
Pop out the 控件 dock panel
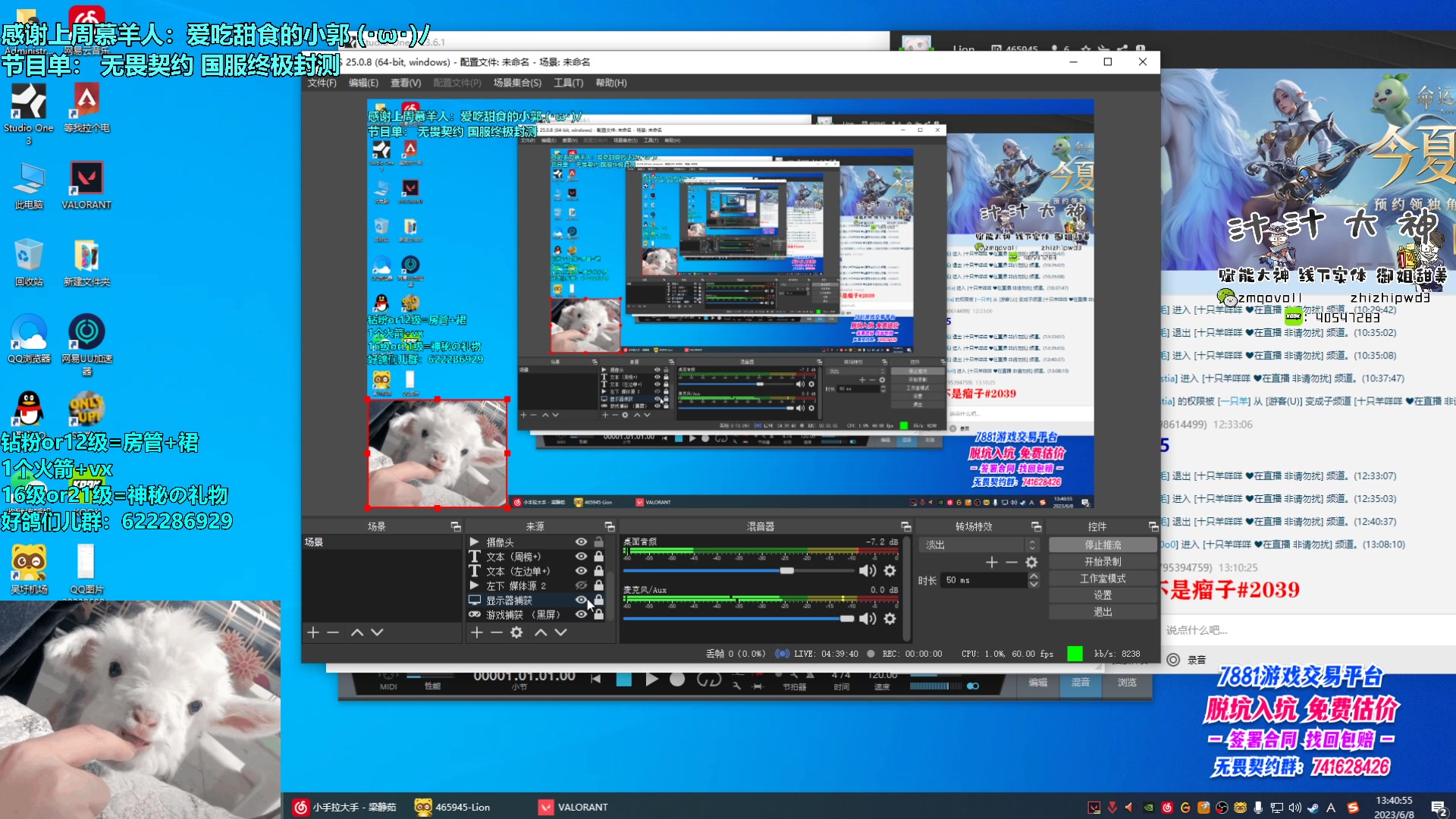coord(1153,526)
